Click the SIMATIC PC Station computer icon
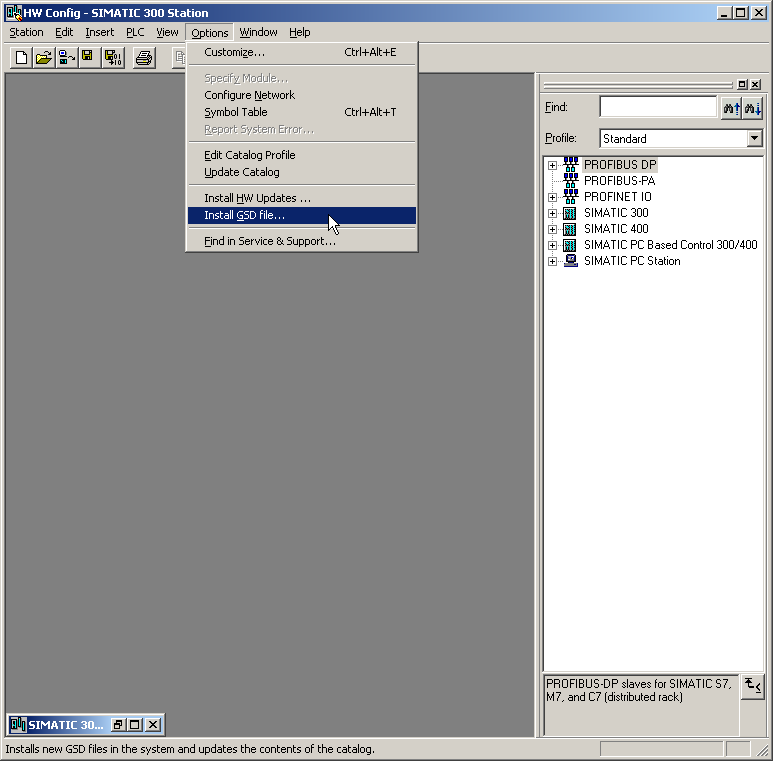This screenshot has height=761, width=773. pyautogui.click(x=570, y=261)
